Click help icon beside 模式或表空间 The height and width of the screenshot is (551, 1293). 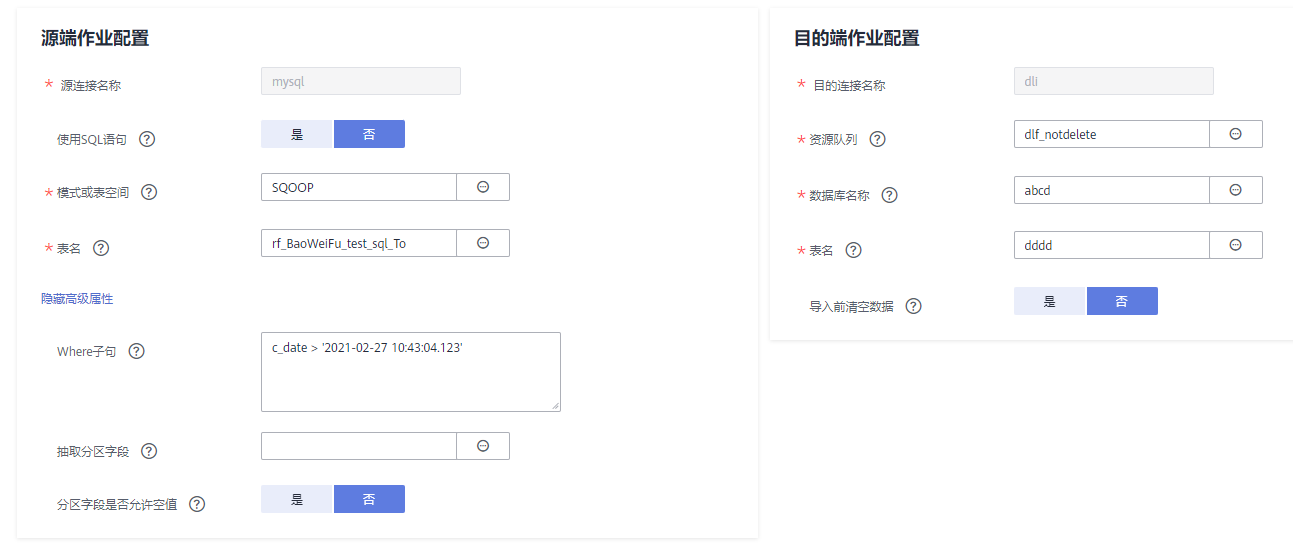[149, 192]
